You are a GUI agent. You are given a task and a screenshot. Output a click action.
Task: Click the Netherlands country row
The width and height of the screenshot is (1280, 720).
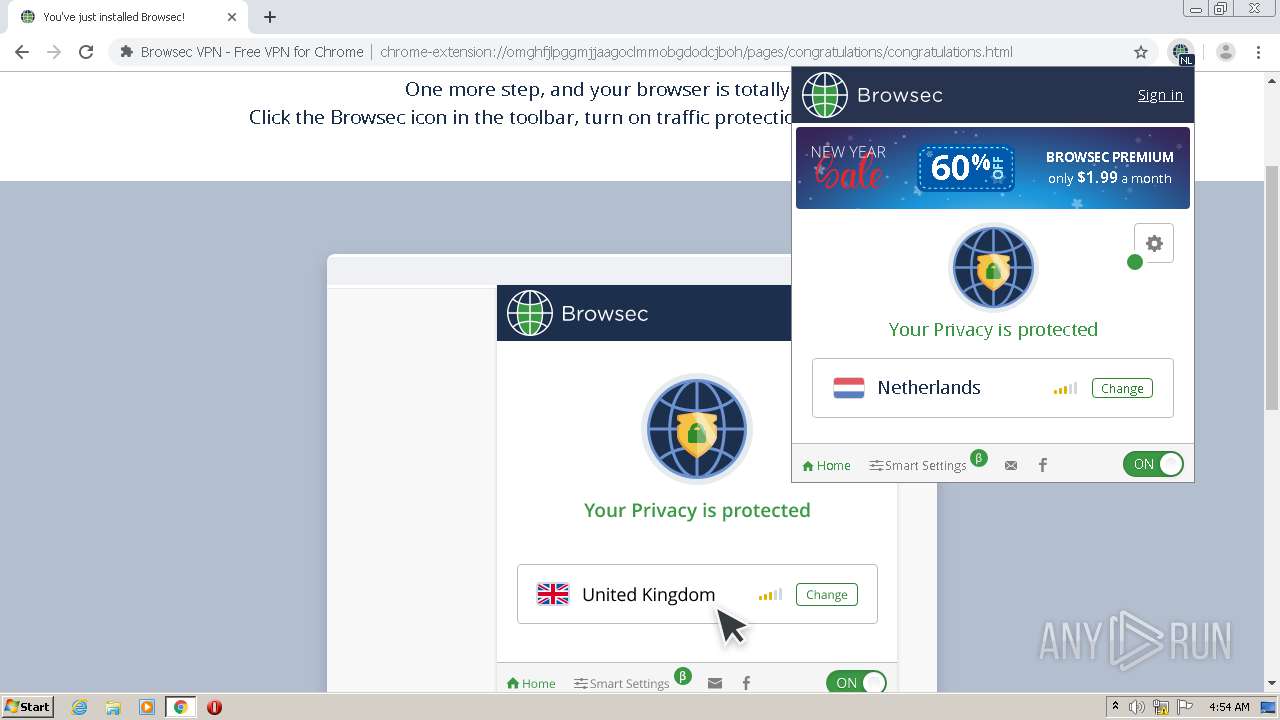tap(993, 388)
